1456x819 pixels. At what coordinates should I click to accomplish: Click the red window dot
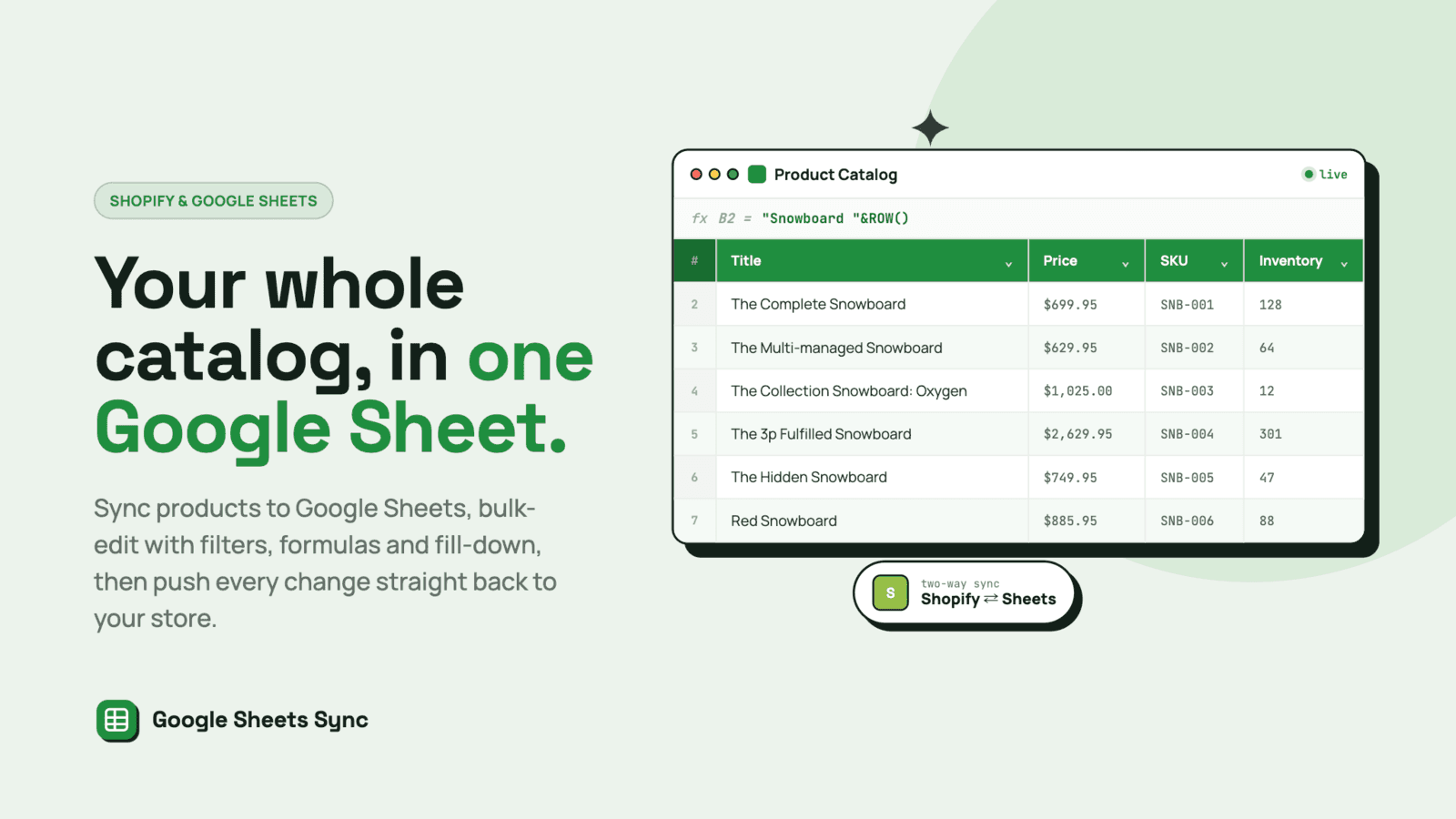(696, 174)
